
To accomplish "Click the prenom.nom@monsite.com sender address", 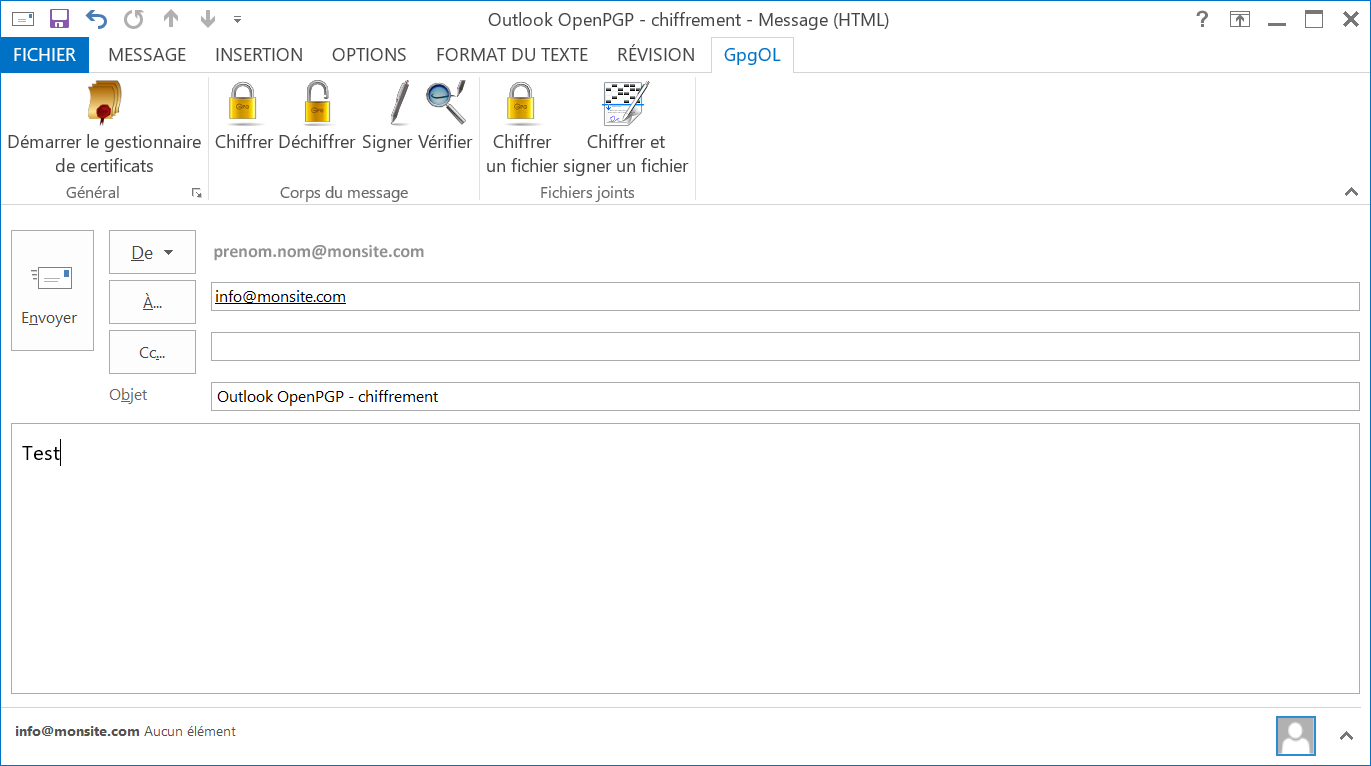I will tap(319, 252).
